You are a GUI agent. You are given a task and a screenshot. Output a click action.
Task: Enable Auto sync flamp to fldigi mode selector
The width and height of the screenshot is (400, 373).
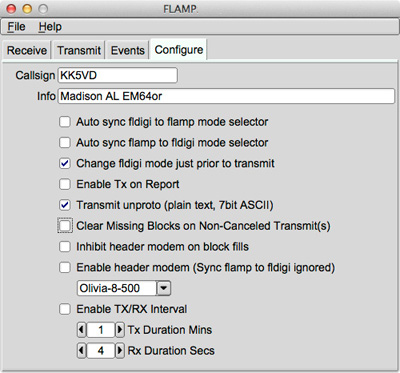pos(65,142)
